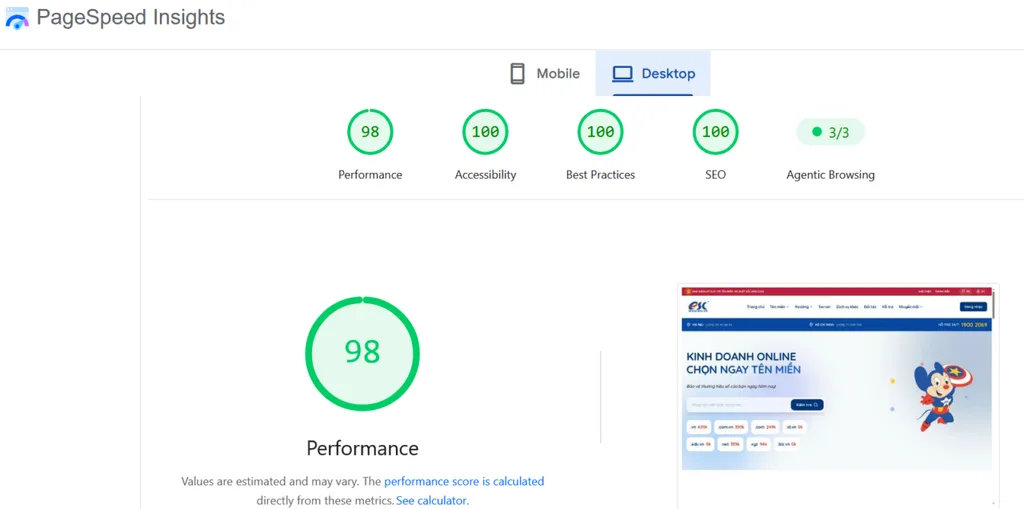The width and height of the screenshot is (1024, 509).
Task: Open the "See calculator." link
Action: (x=432, y=501)
